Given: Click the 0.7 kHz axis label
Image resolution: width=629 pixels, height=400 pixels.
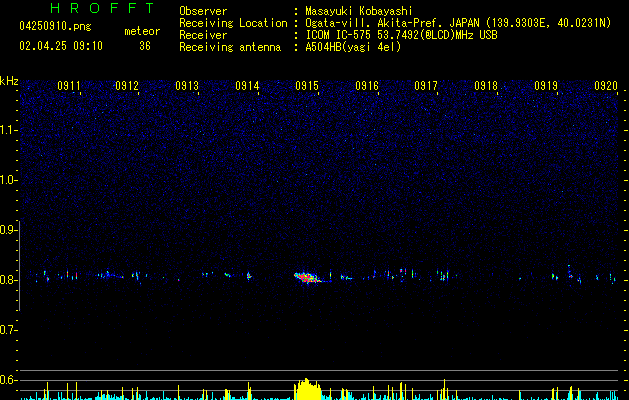Looking at the screenshot, I should click(8, 330).
